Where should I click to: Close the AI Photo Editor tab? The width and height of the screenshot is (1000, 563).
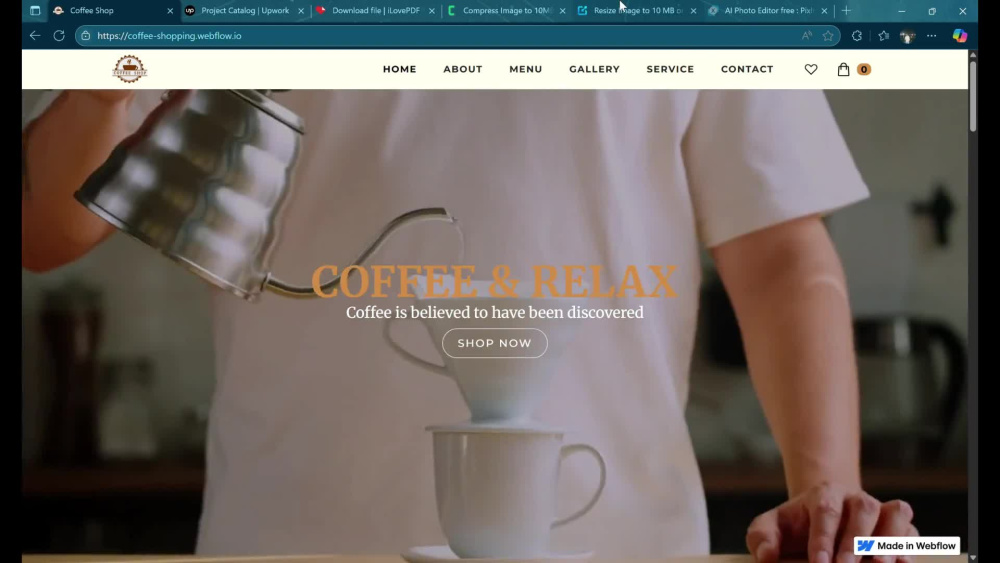[x=824, y=11]
